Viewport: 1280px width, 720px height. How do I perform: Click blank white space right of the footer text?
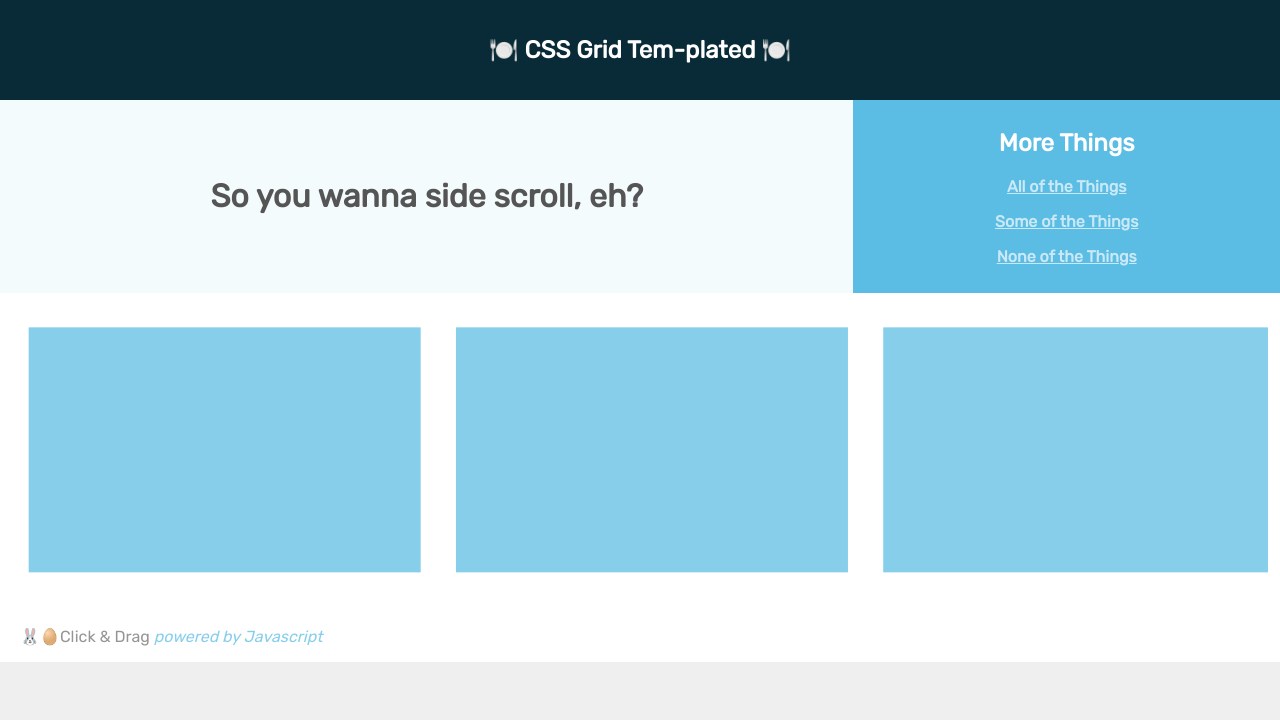coord(800,637)
